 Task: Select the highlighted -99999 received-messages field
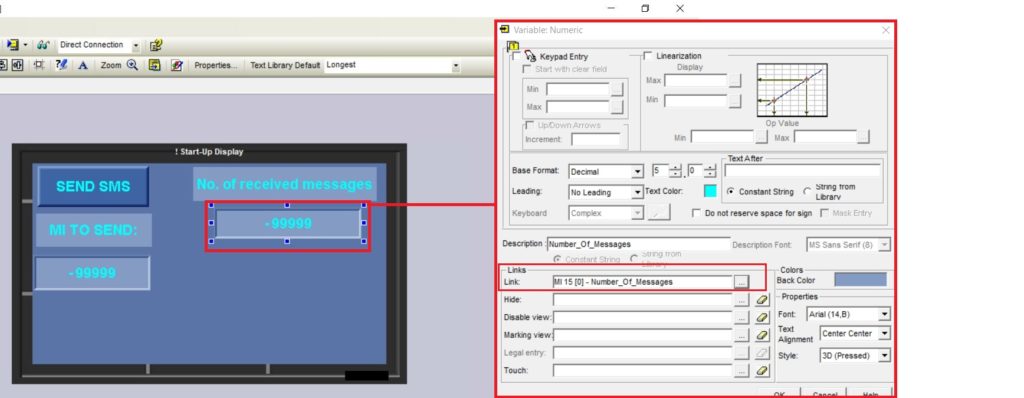point(287,224)
